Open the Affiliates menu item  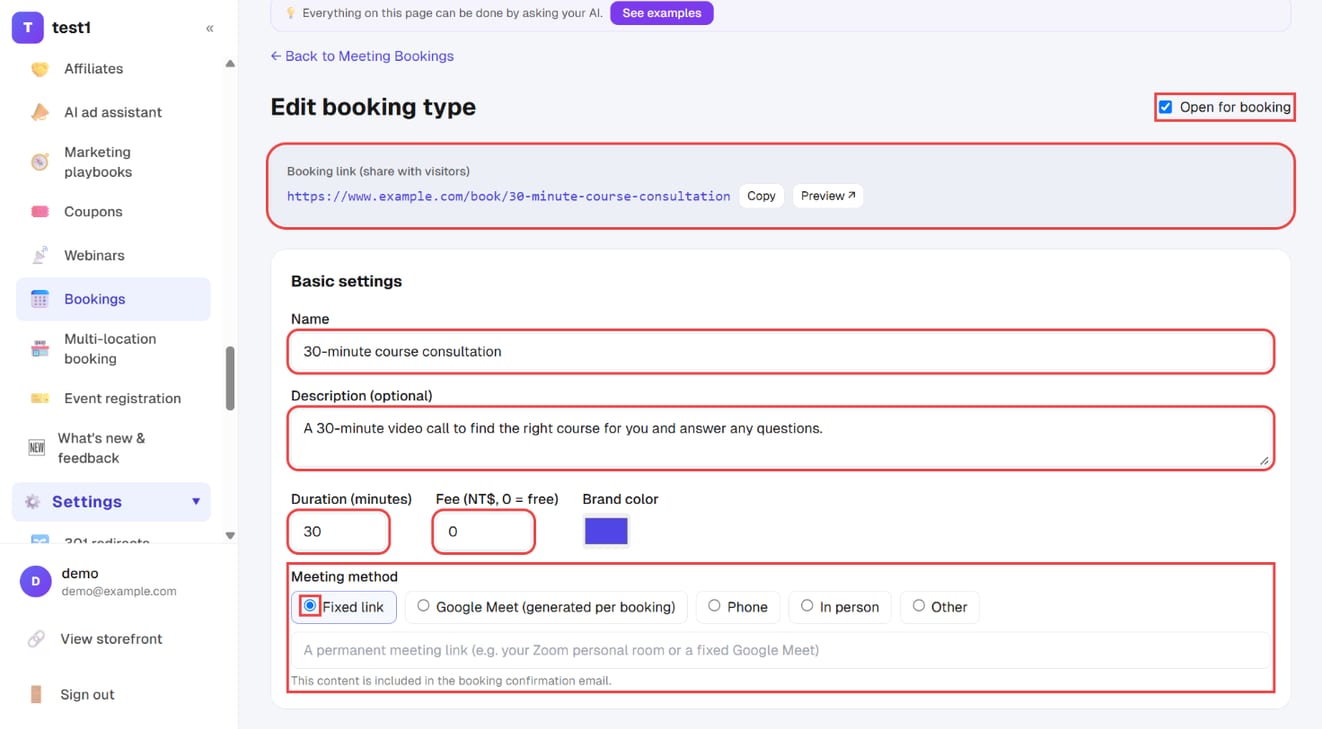tap(113, 69)
